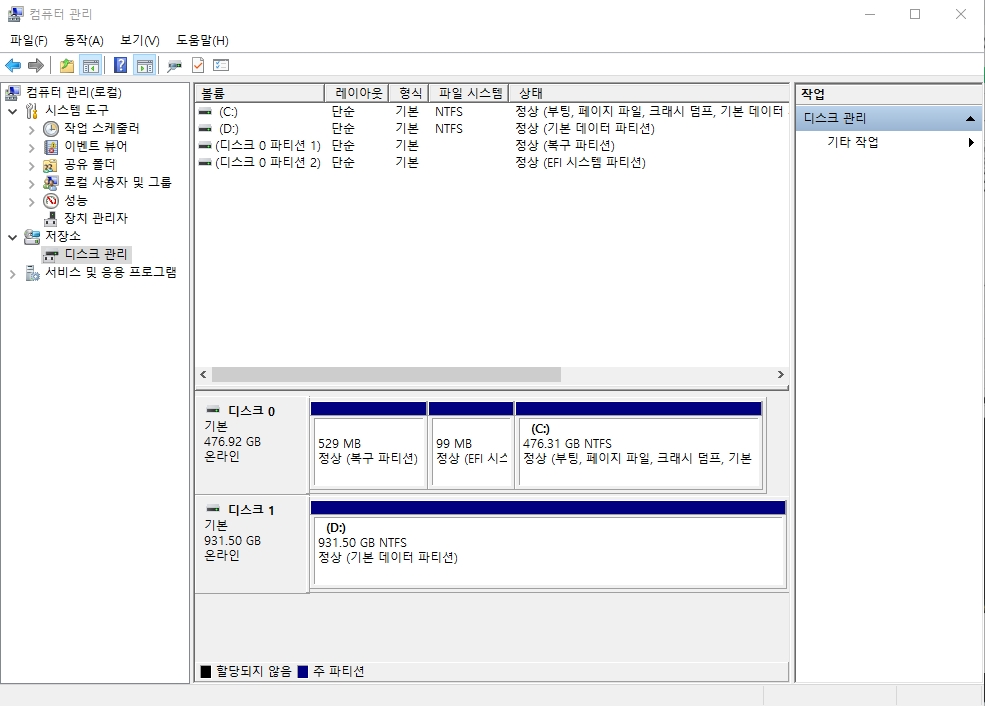
Task: Expand 서비스 및 응용 프로그램 node
Action: (13, 273)
